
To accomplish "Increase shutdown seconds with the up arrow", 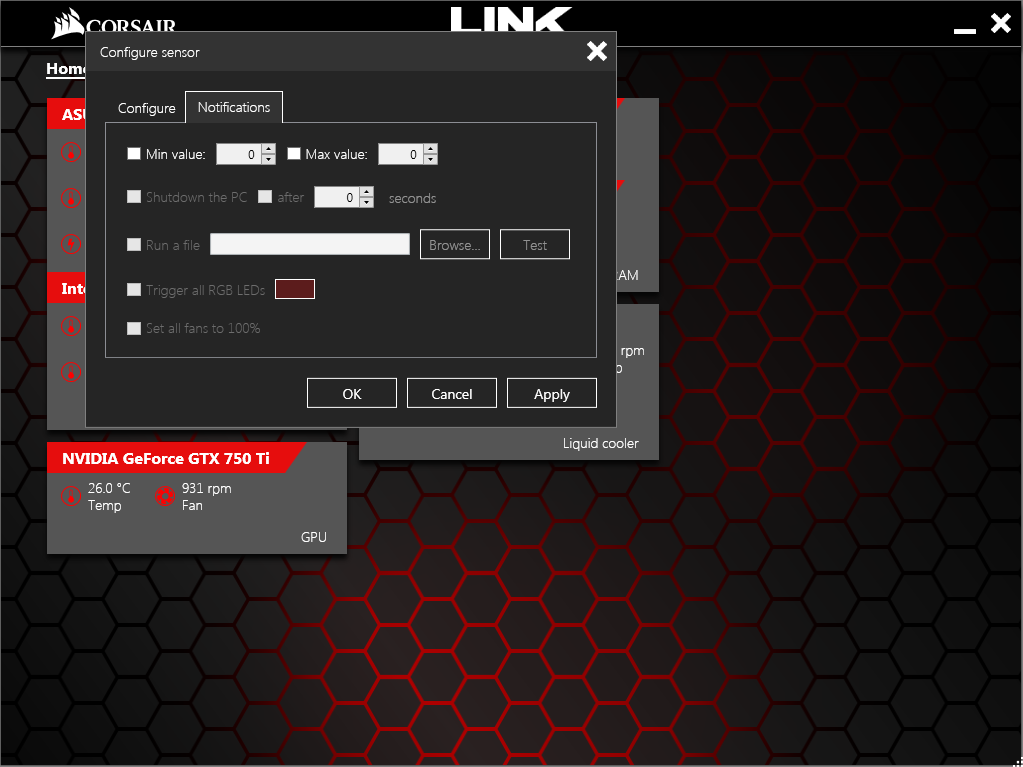I will point(367,192).
